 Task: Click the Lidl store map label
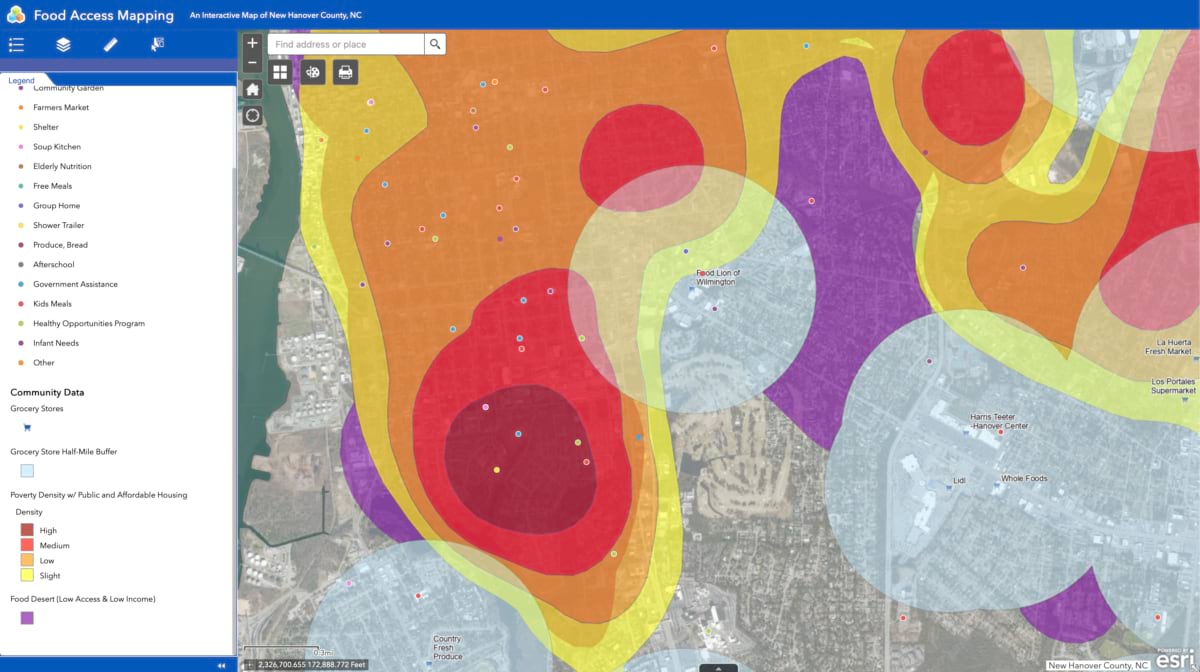coord(960,481)
